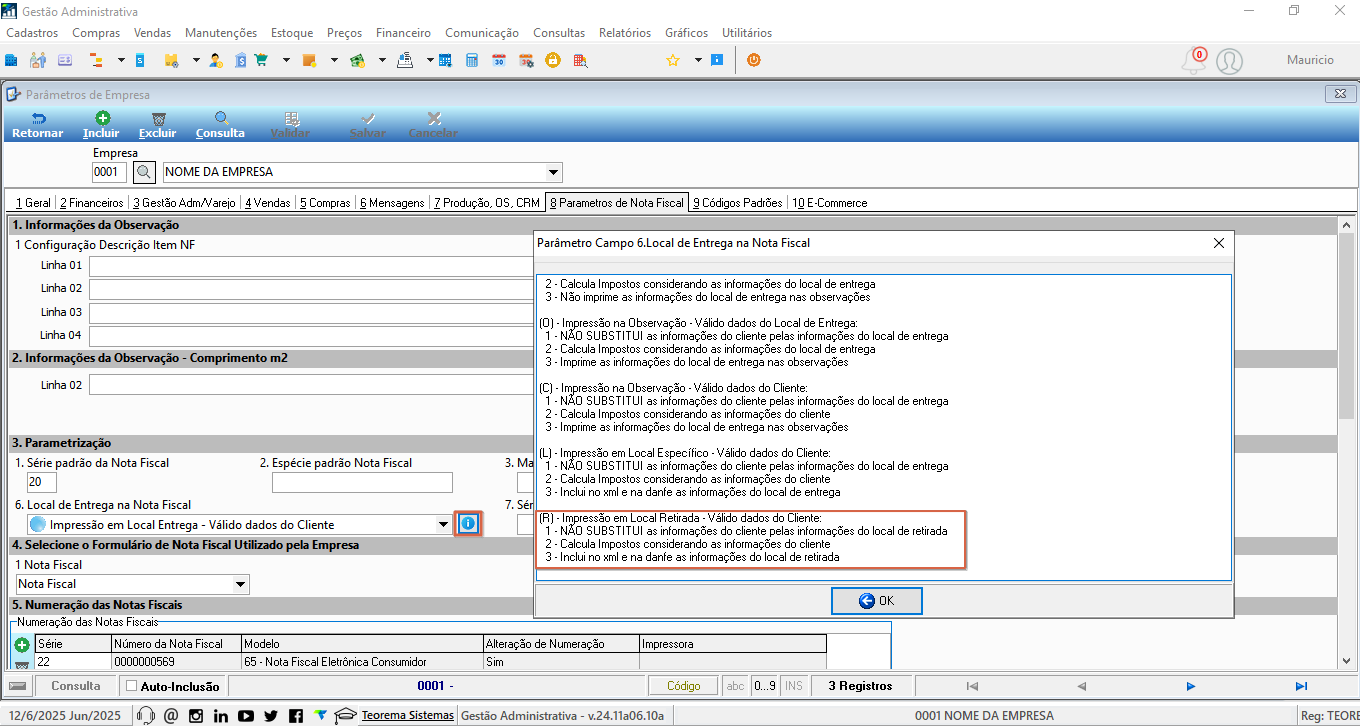Click the Série padrão da Nota Fiscal field
1360x726 pixels.
[27, 483]
